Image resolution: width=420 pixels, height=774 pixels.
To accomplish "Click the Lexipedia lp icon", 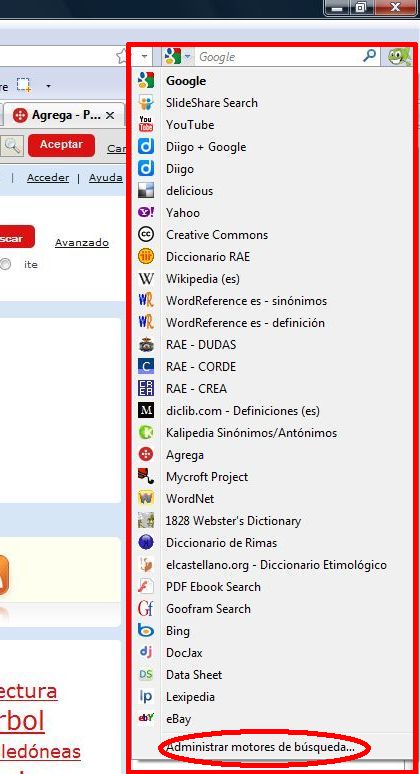I will coord(146,696).
